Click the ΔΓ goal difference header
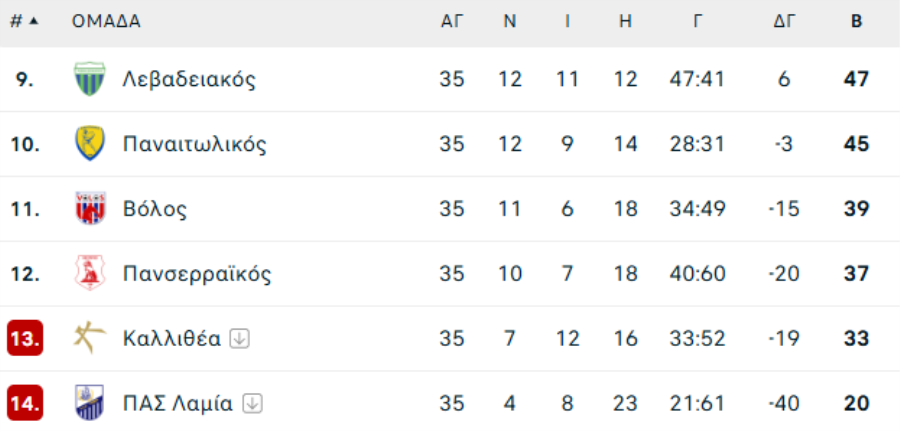900x431 pixels. coord(784,21)
